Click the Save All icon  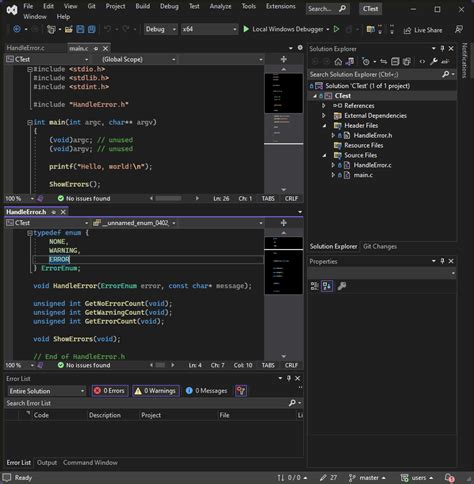92,29
